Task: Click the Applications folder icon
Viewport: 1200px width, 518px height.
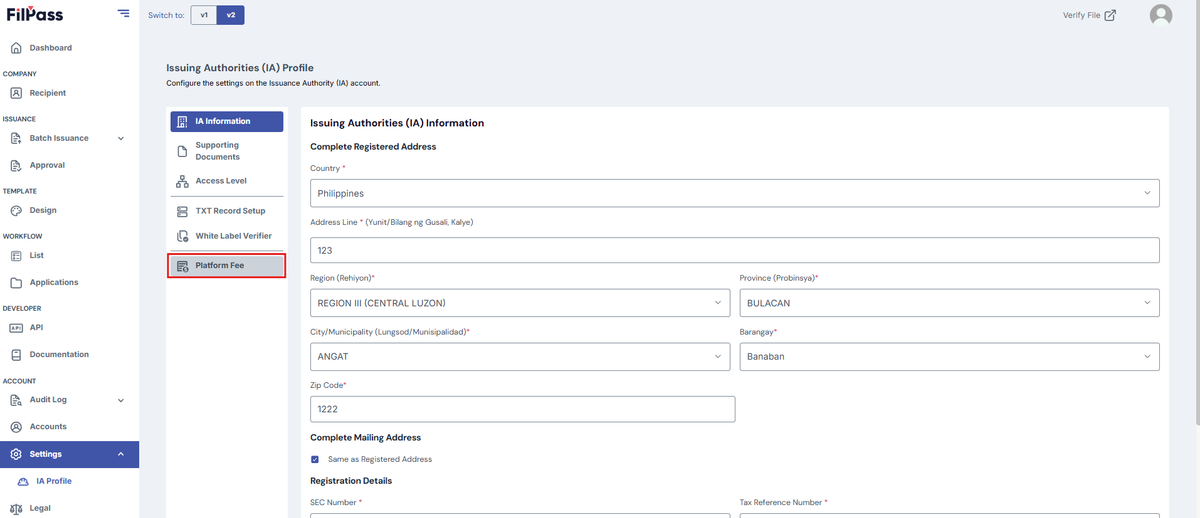Action: [16, 282]
